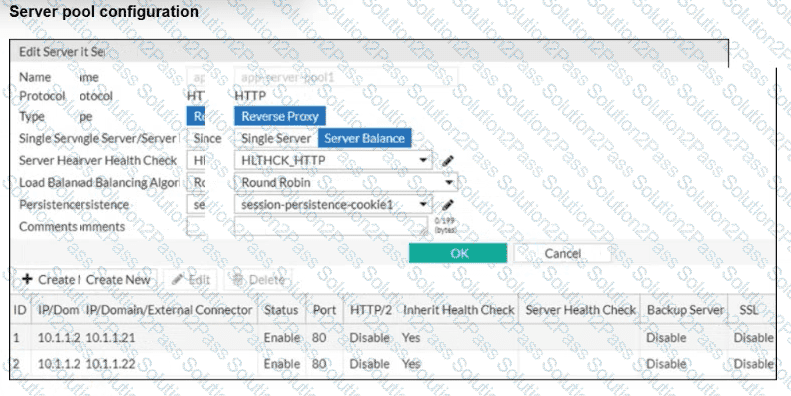The width and height of the screenshot is (791, 396).
Task: Open the session-persistence-cookie1 dropdown
Action: point(333,204)
